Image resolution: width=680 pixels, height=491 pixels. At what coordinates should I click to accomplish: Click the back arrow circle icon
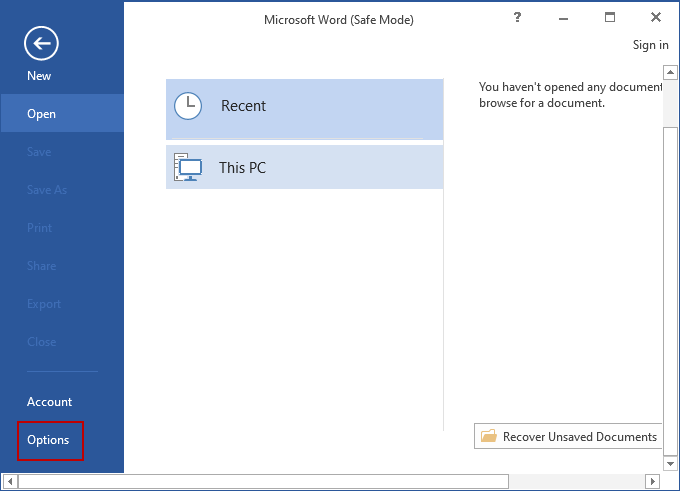pos(41,43)
